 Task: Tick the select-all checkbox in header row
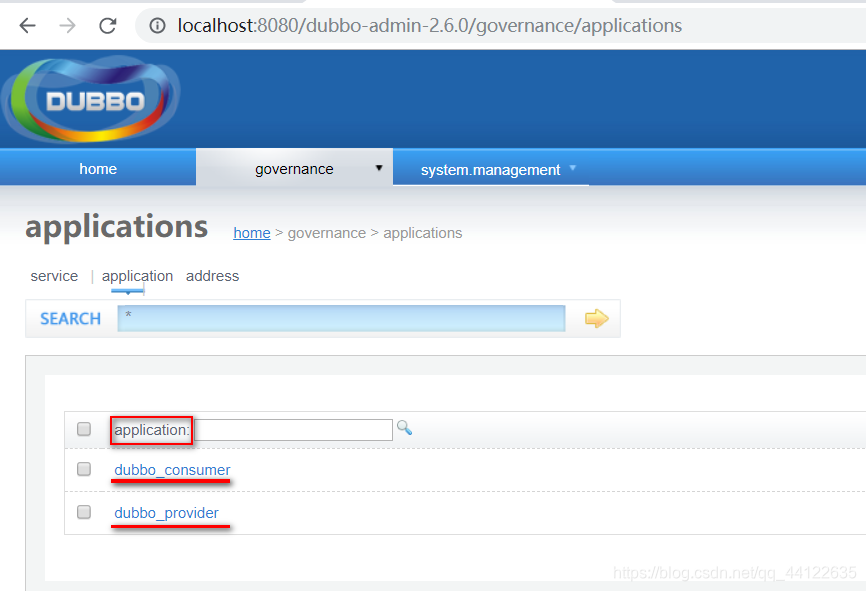coord(84,429)
